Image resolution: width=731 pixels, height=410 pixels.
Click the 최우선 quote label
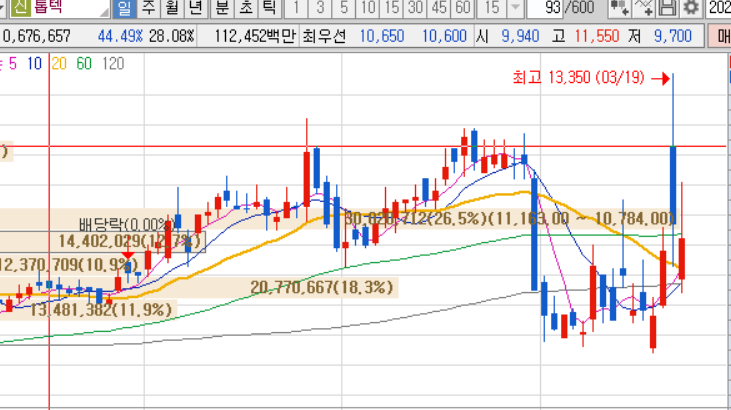(324, 36)
